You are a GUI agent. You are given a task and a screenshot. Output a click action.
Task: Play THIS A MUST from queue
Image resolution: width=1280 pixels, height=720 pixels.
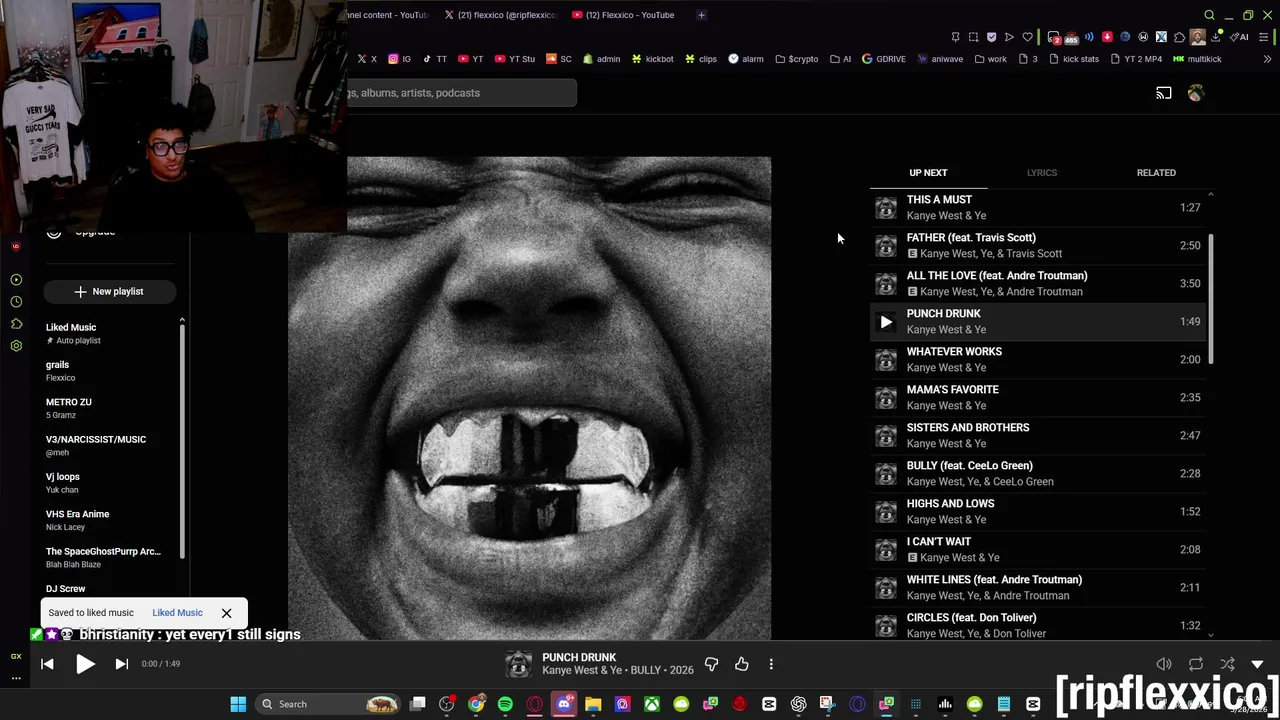(x=1037, y=208)
